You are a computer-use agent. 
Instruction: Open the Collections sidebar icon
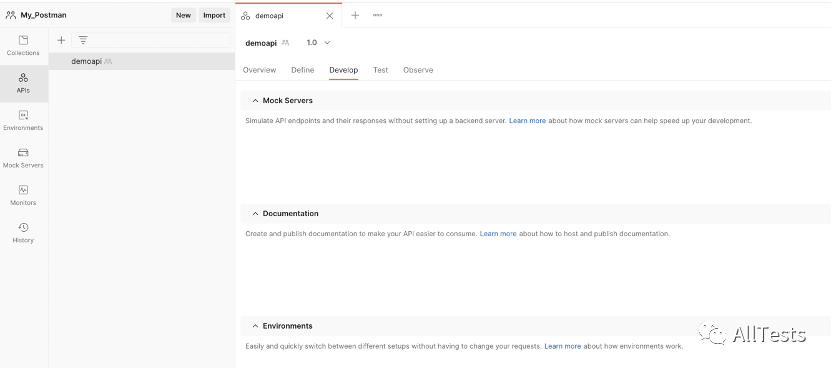click(x=23, y=46)
